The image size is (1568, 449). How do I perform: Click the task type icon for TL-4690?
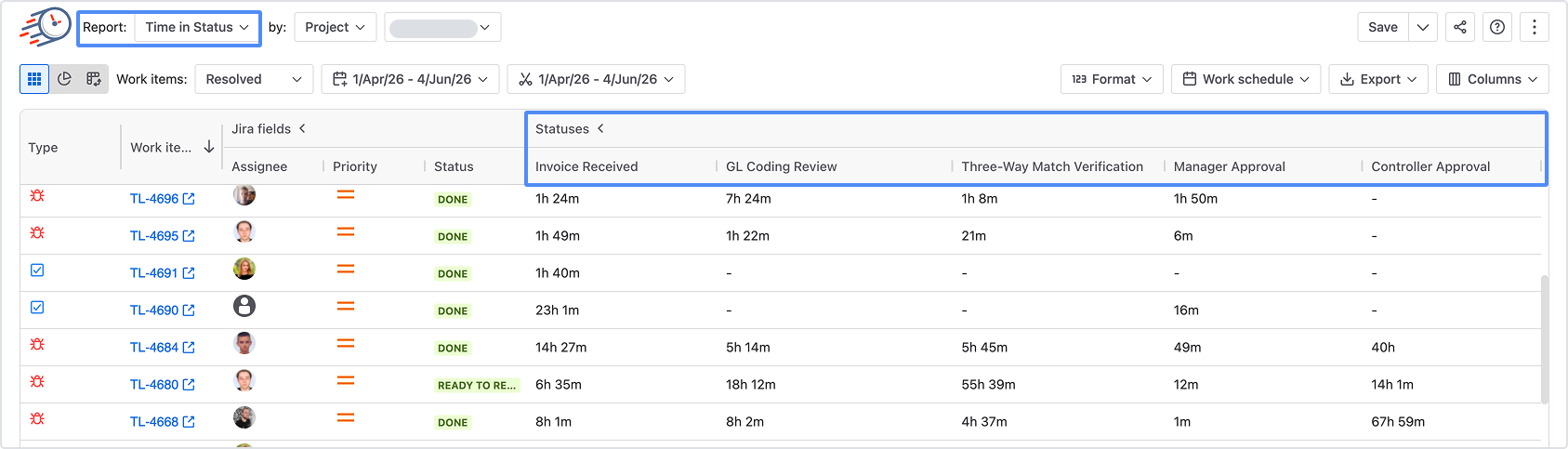pyautogui.click(x=37, y=307)
